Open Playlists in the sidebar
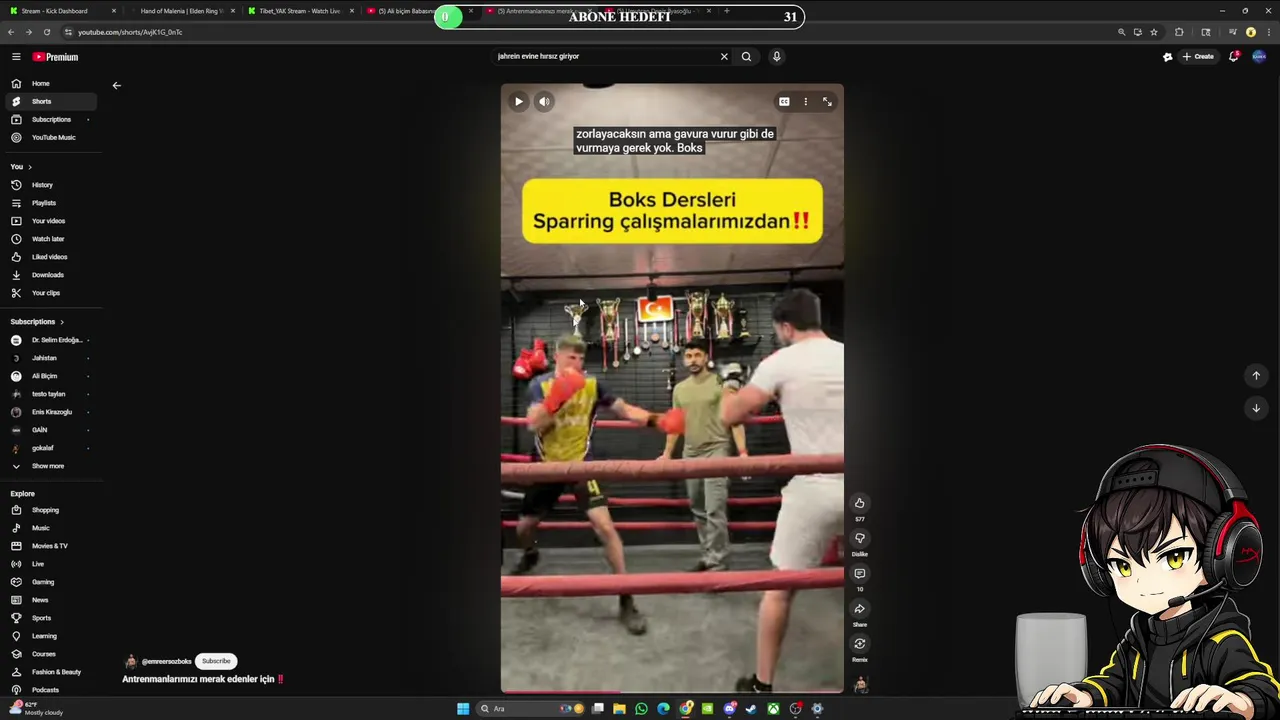 (x=50, y=203)
